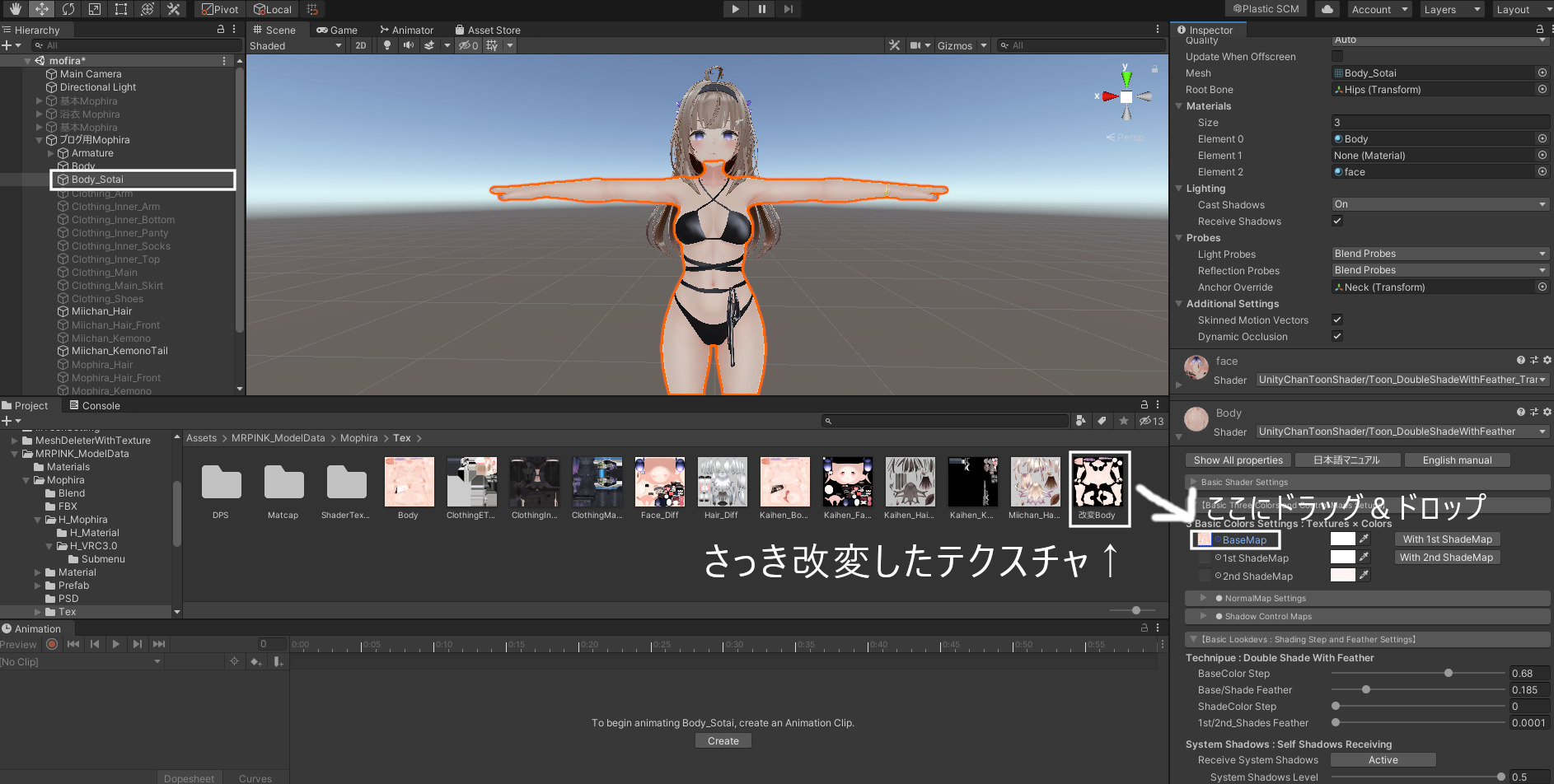
Task: Toggle scene audio with the speaker icon
Action: 408,45
